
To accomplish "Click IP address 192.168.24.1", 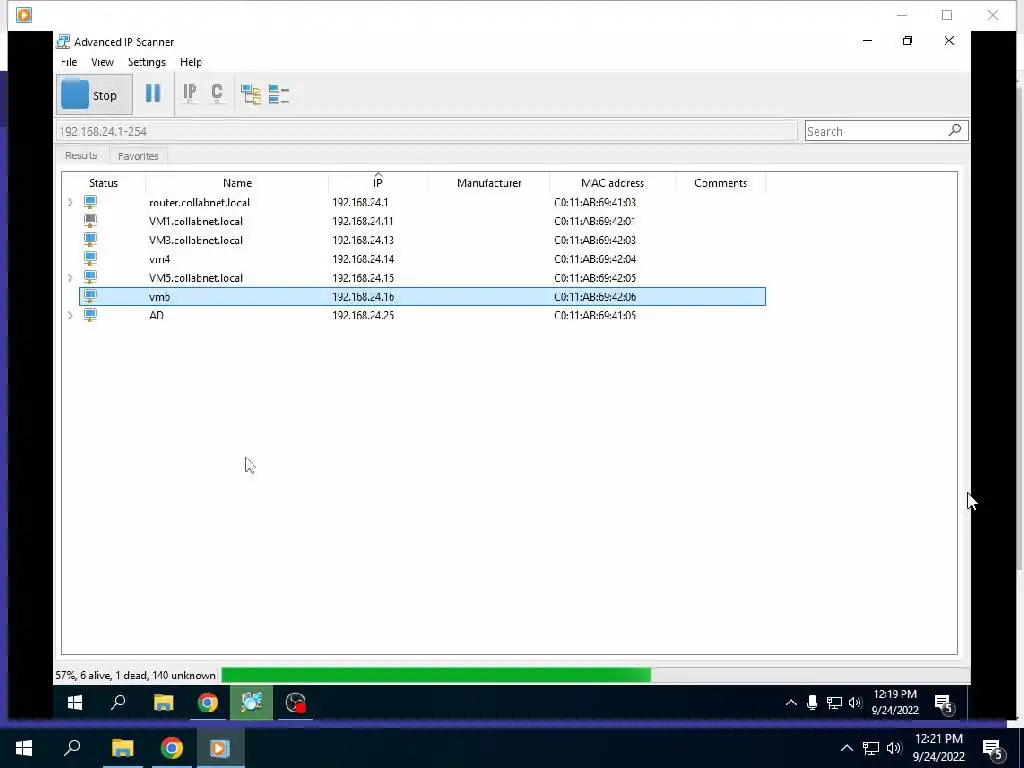I will [360, 202].
